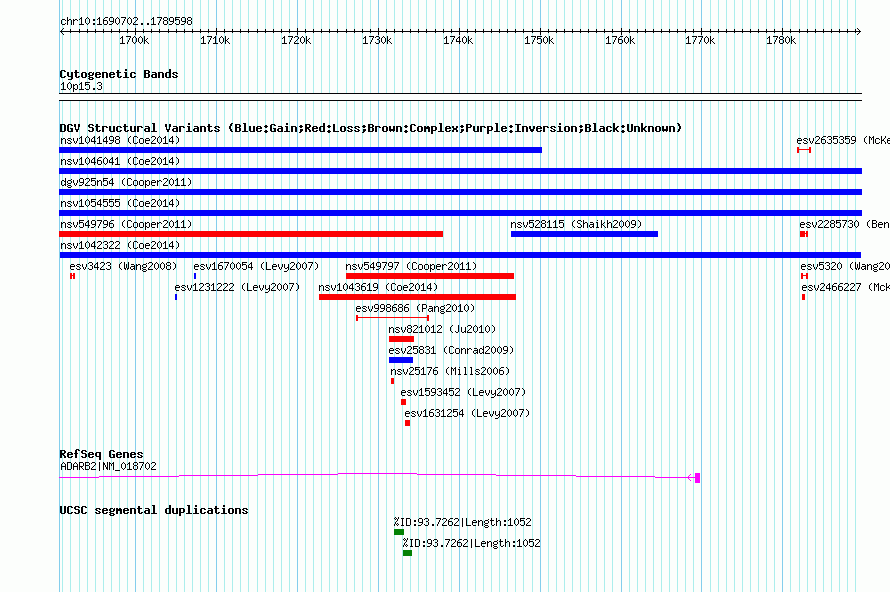Open variant nsv1041498 (Coe2014) label
The image size is (890, 592).
[x=120, y=140]
